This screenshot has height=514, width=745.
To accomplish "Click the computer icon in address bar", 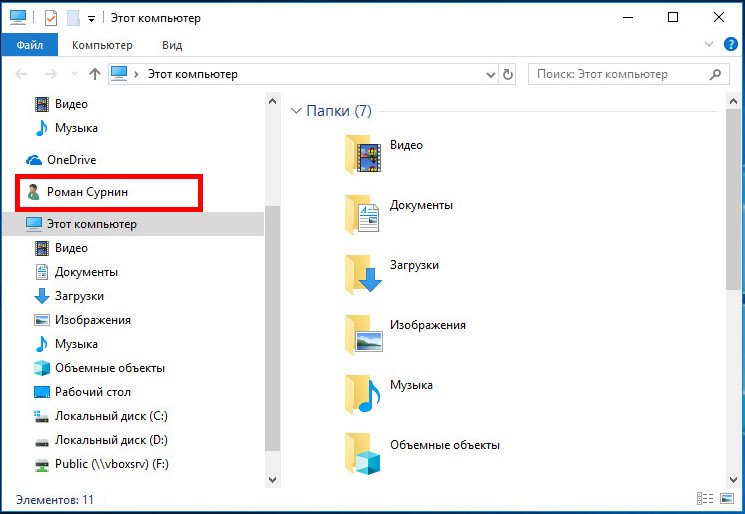I will [x=119, y=74].
